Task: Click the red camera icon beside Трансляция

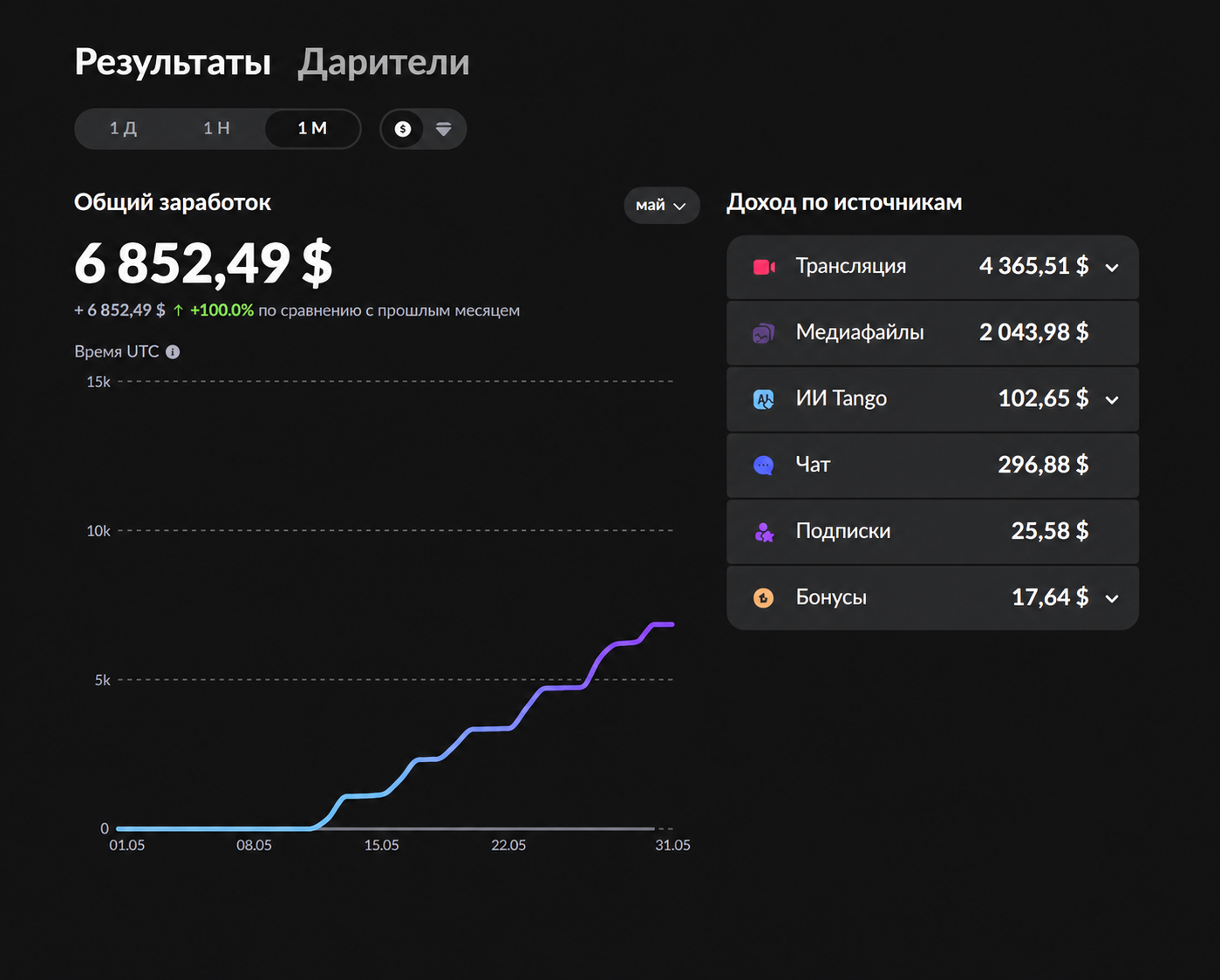Action: pyautogui.click(x=764, y=267)
